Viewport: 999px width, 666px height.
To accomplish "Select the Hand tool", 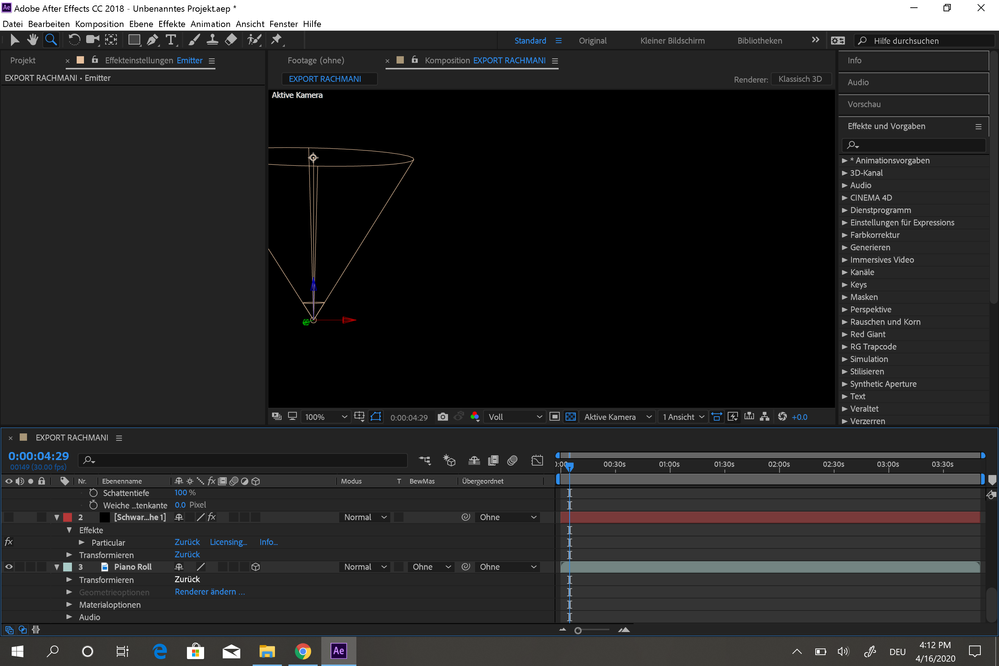I will tap(32, 40).
